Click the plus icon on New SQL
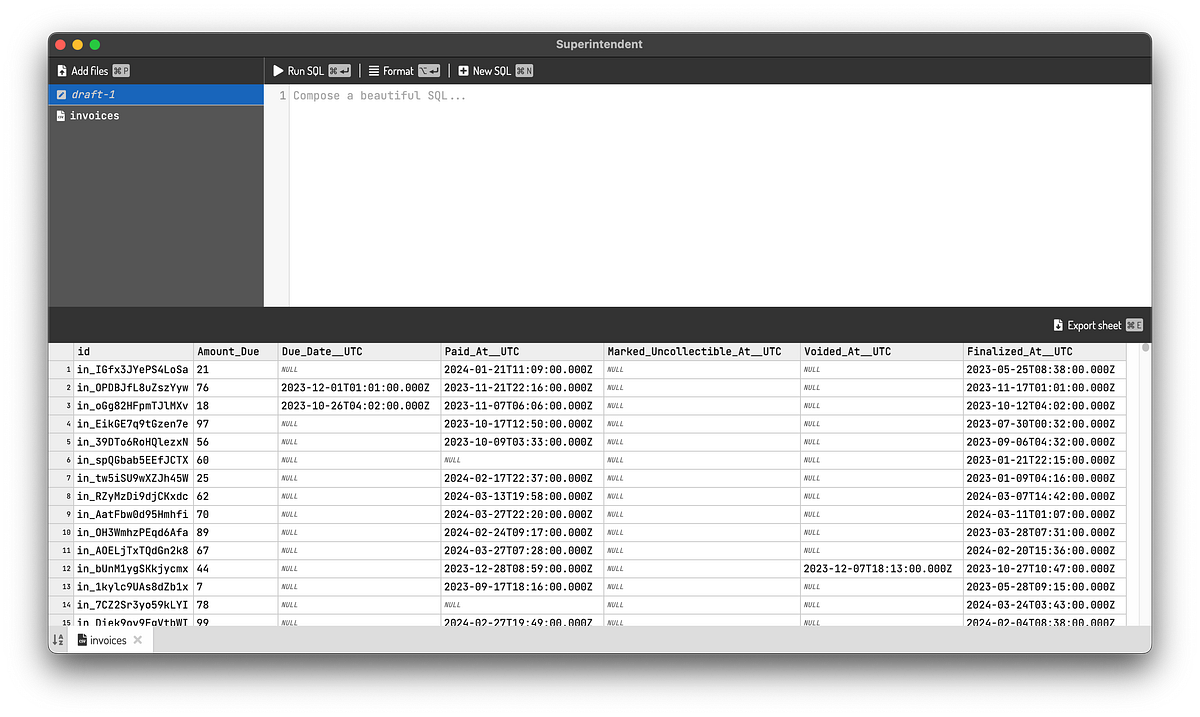 tap(462, 70)
